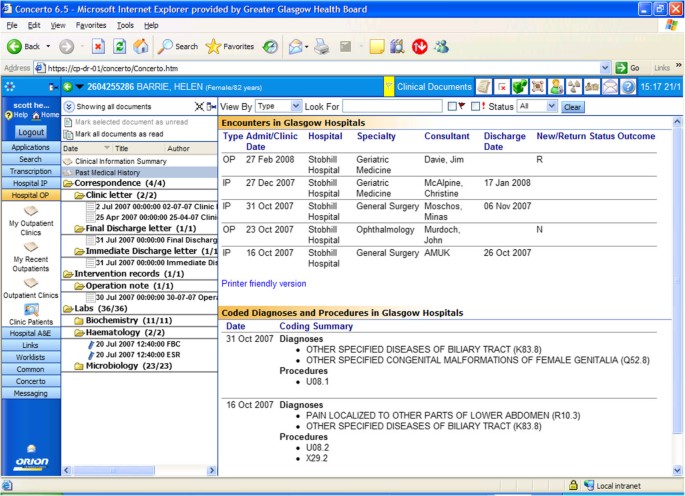Click the Clinic Patients icon in sidebar

pos(30,310)
